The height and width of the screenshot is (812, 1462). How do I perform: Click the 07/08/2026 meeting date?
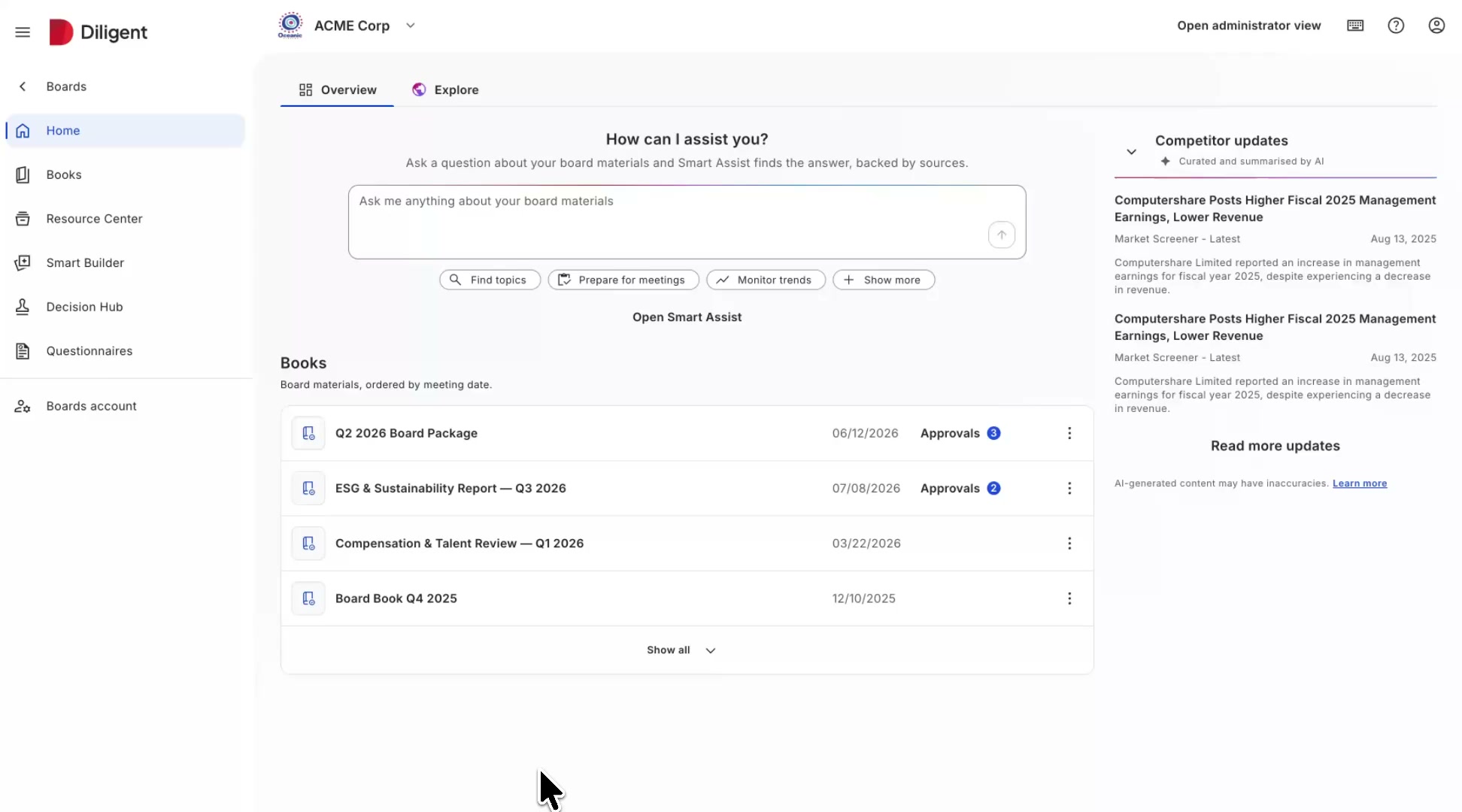click(x=866, y=489)
